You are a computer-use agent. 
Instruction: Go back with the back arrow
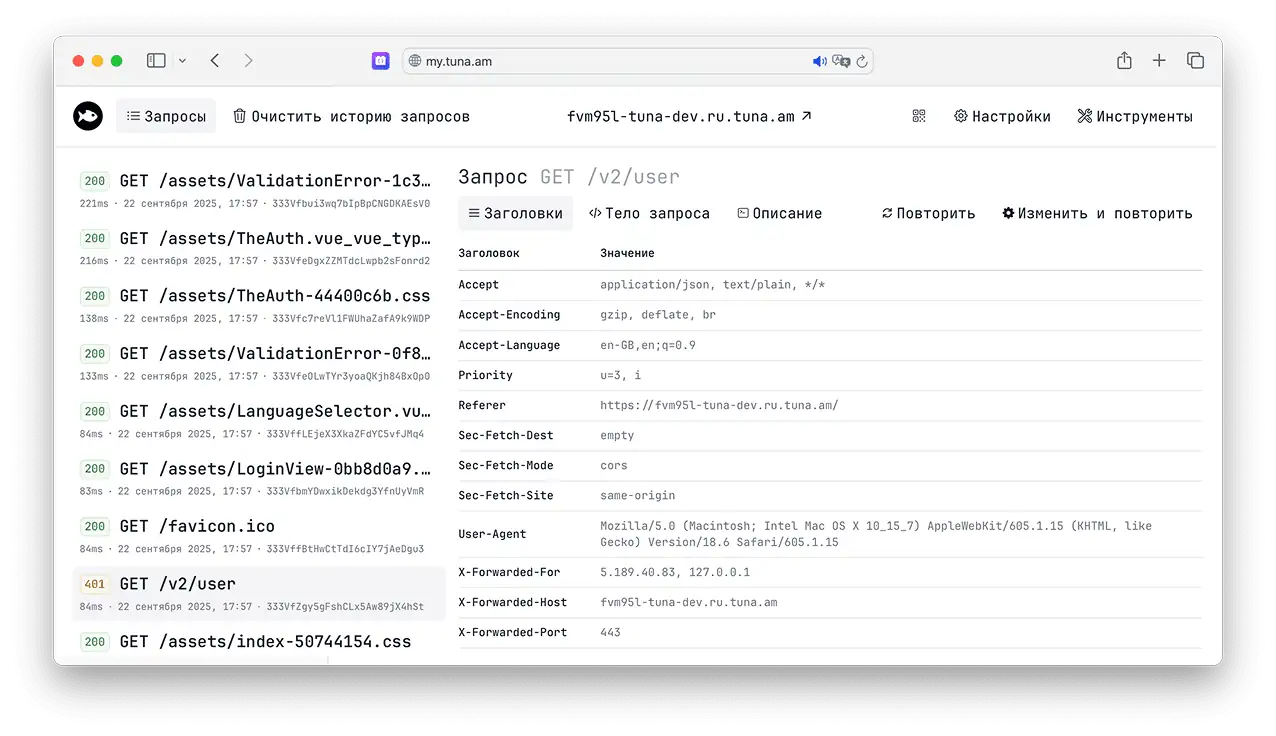215,61
